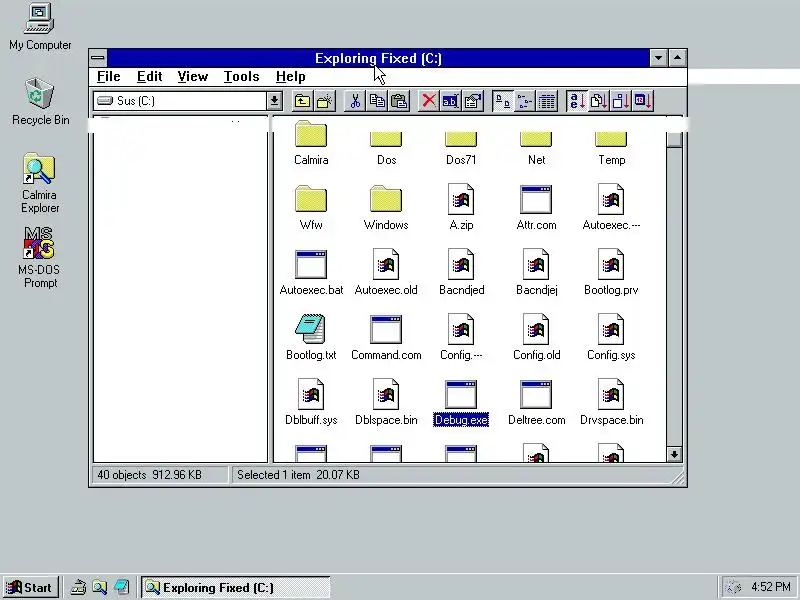The height and width of the screenshot is (600, 800).
Task: Sort files by type
Action: [x=598, y=101]
